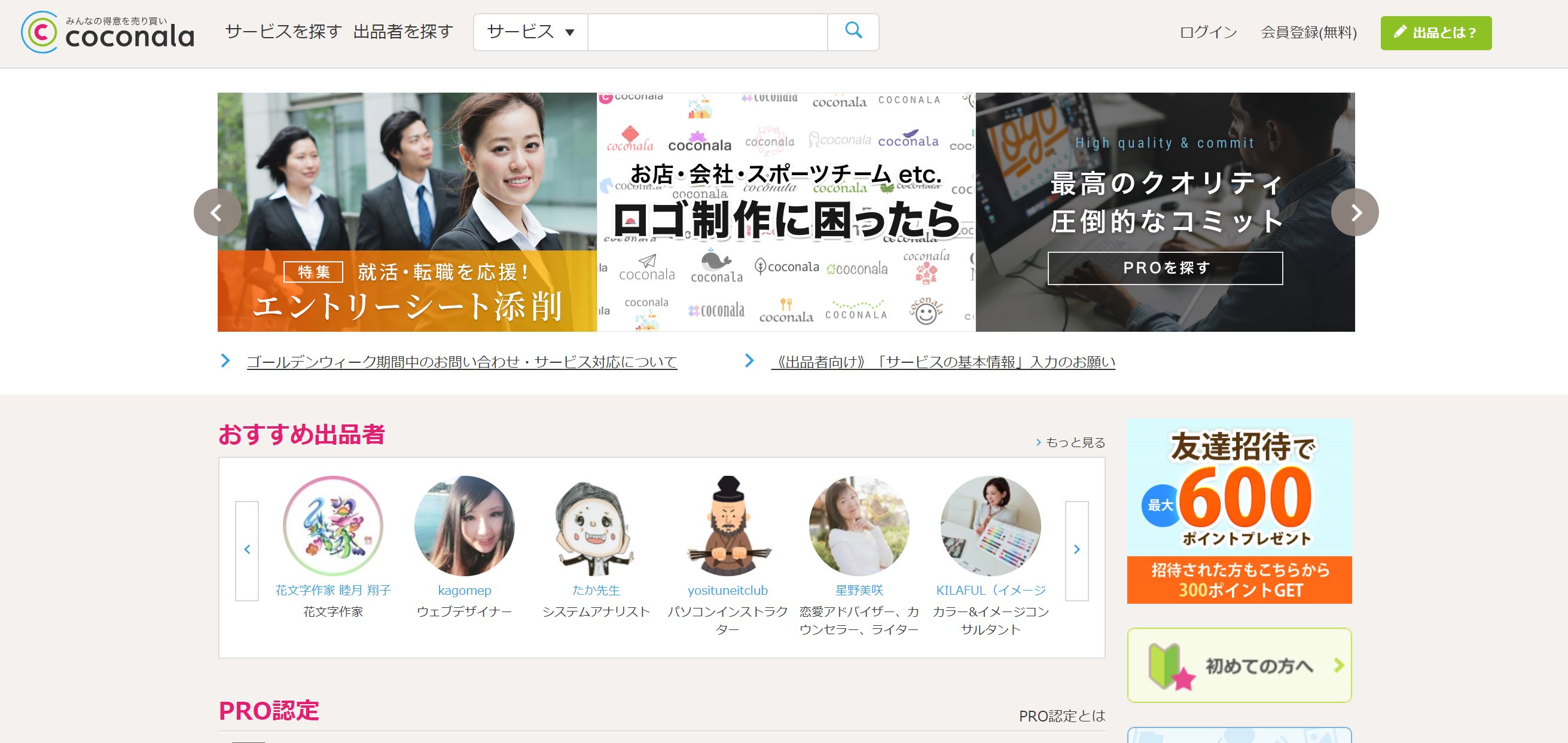Click 会員登録(無料) link

pyautogui.click(x=1308, y=32)
